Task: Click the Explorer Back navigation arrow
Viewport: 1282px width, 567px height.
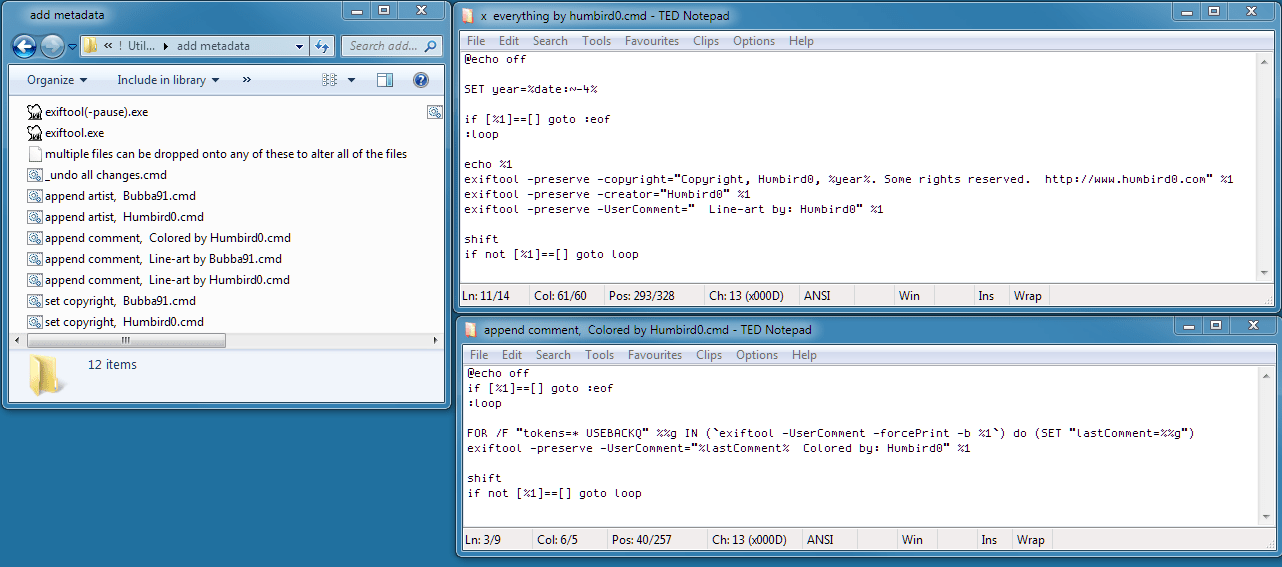Action: [24, 46]
